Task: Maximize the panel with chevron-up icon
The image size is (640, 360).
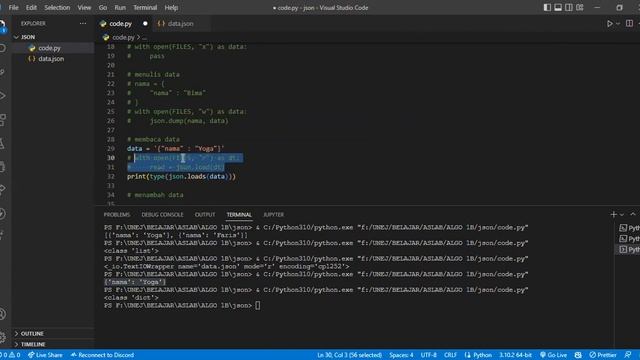Action: click(633, 214)
